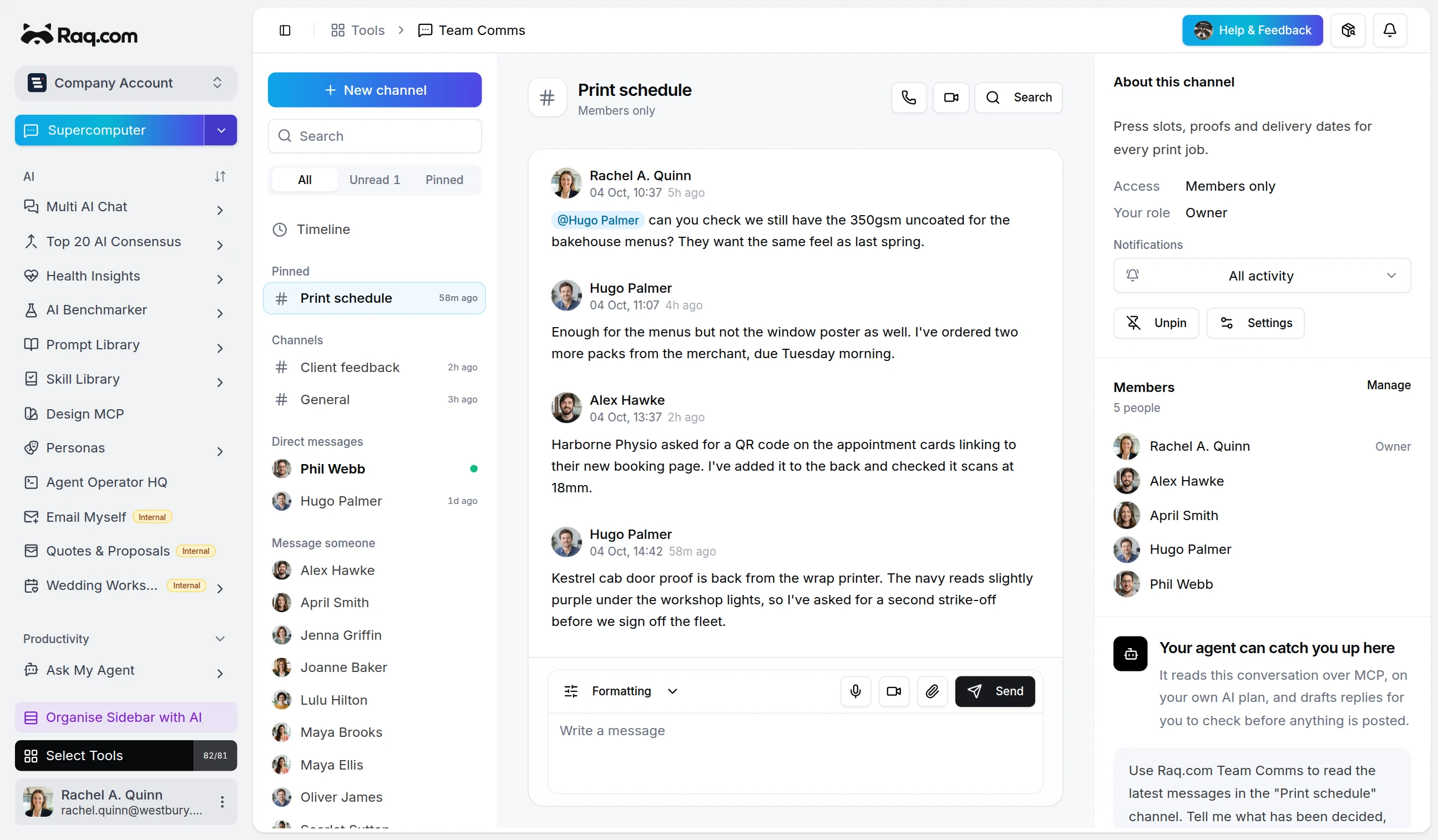Image resolution: width=1438 pixels, height=840 pixels.
Task: Open Help & Feedback
Action: point(1252,30)
